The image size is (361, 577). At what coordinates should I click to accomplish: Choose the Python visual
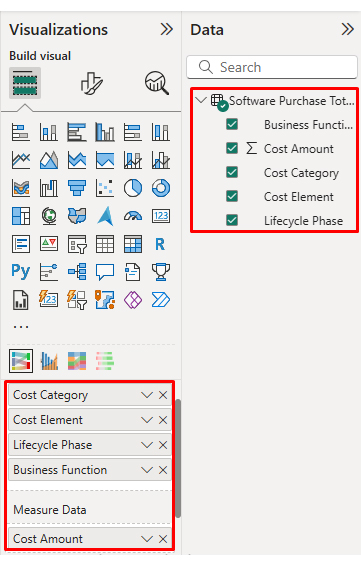[x=21, y=272]
